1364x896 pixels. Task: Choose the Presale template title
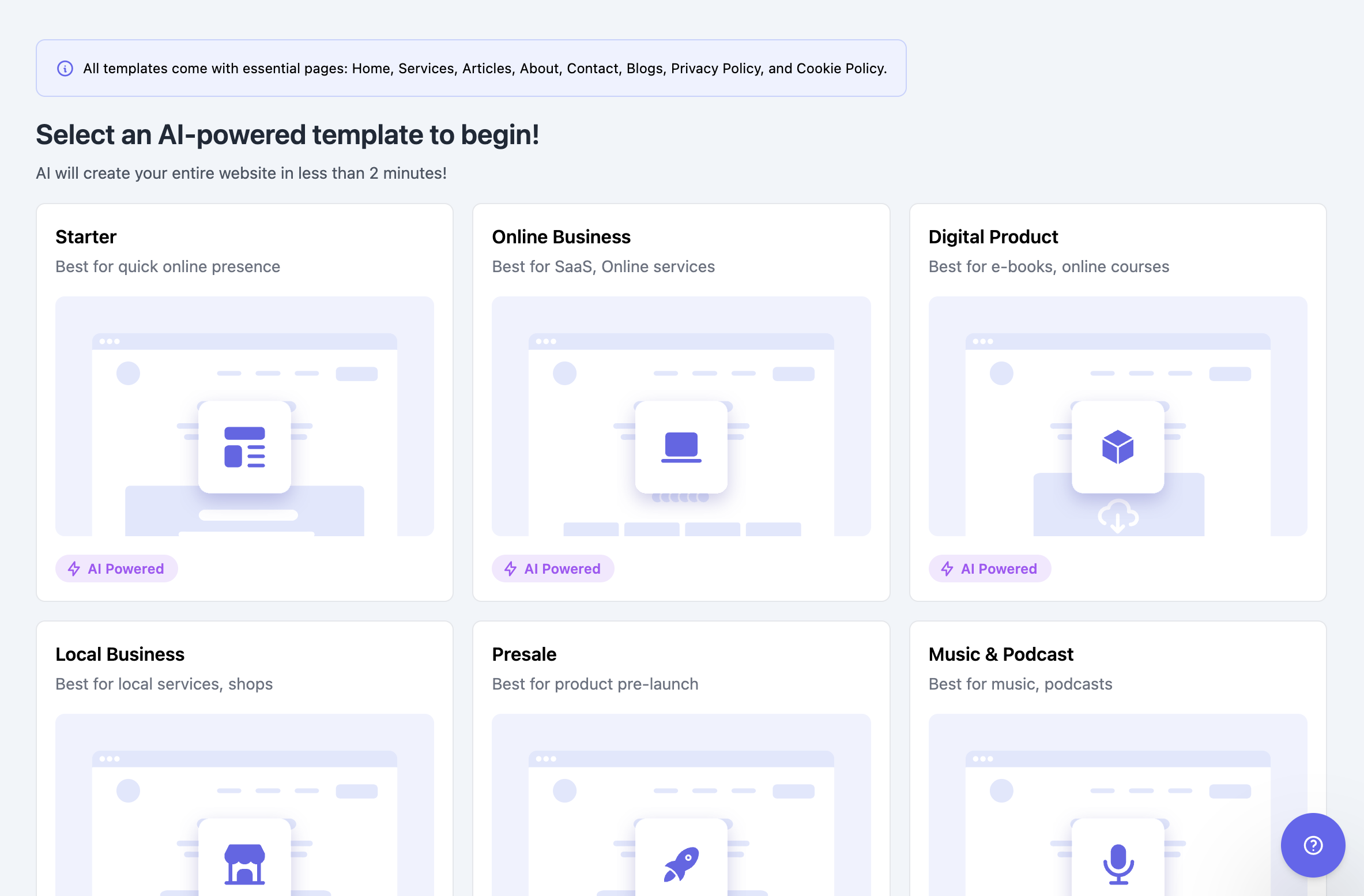click(x=524, y=654)
